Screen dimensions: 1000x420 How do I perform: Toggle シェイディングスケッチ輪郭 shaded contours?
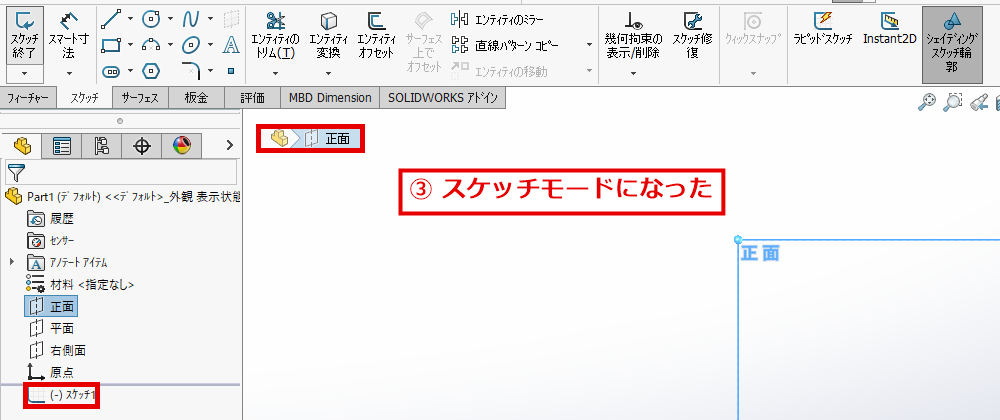coord(952,45)
